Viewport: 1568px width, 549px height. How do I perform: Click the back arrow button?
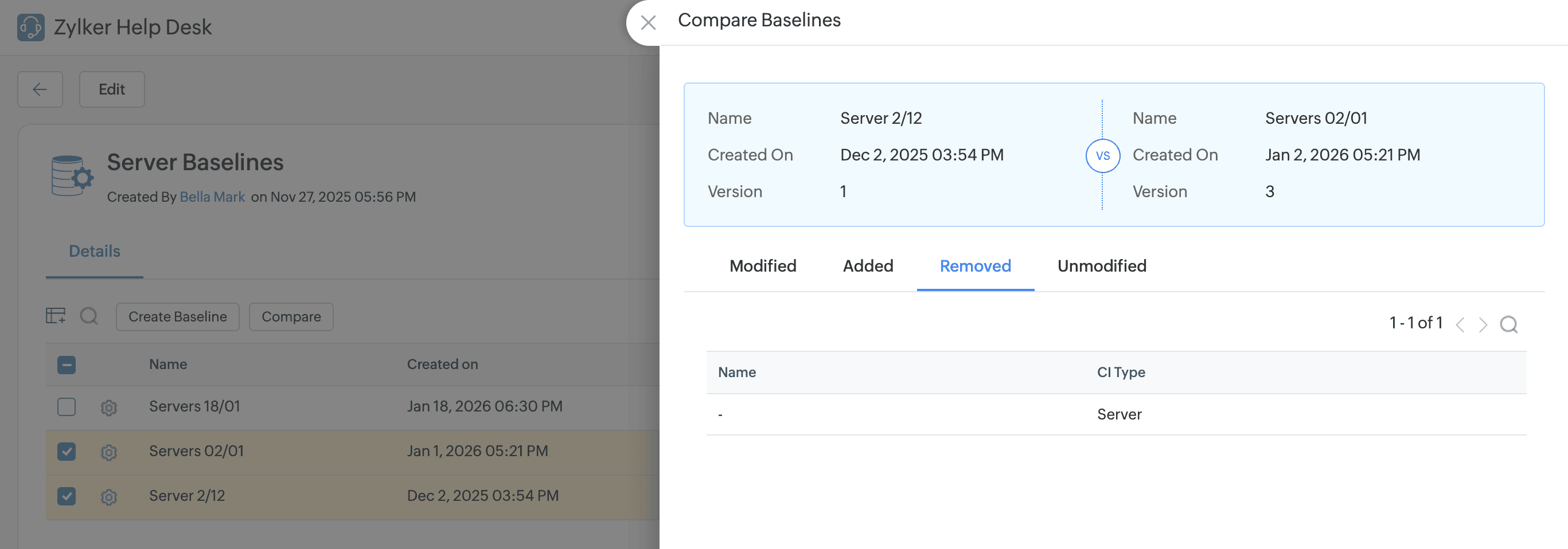pyautogui.click(x=40, y=89)
